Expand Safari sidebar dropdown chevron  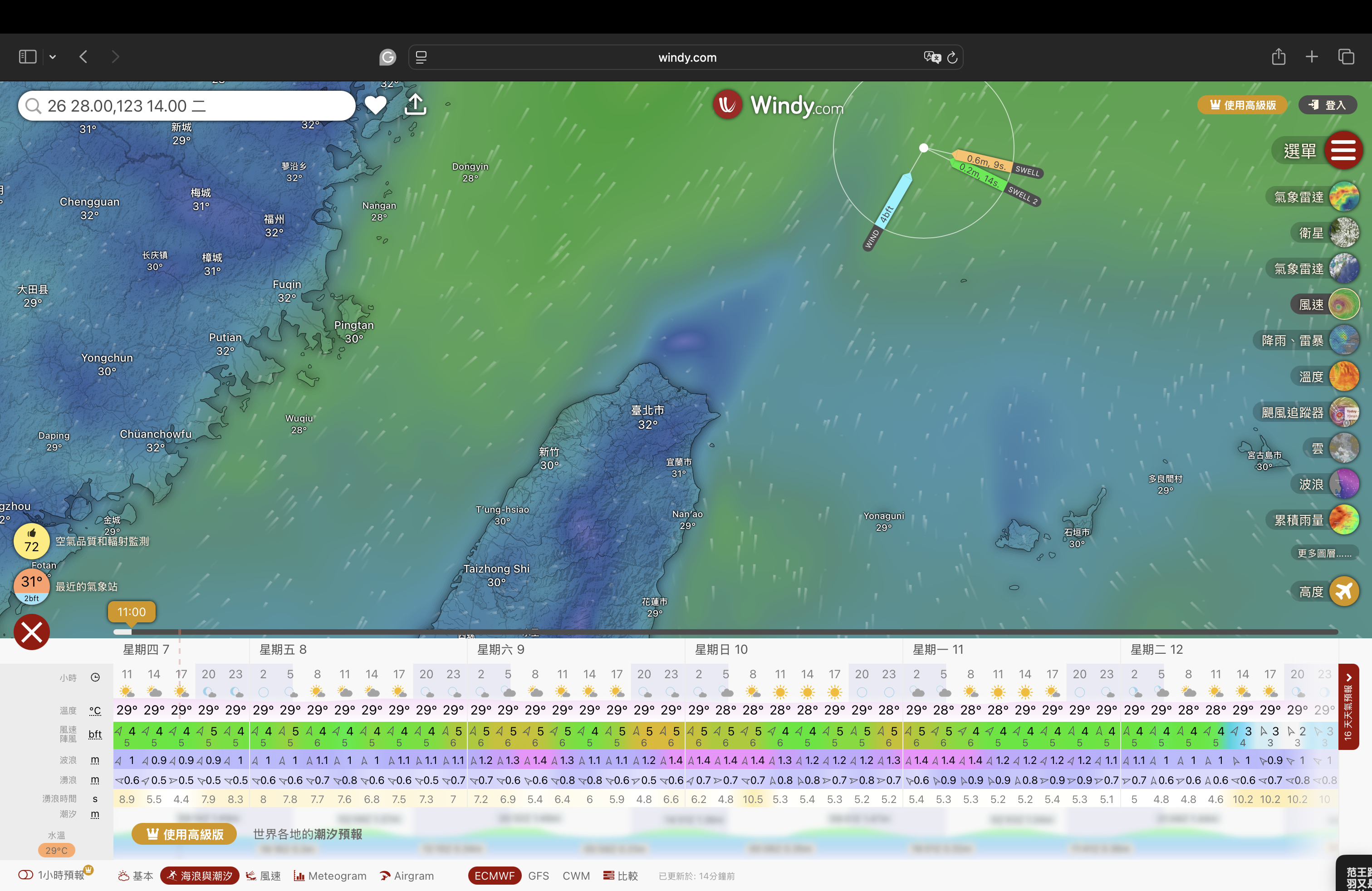point(53,57)
